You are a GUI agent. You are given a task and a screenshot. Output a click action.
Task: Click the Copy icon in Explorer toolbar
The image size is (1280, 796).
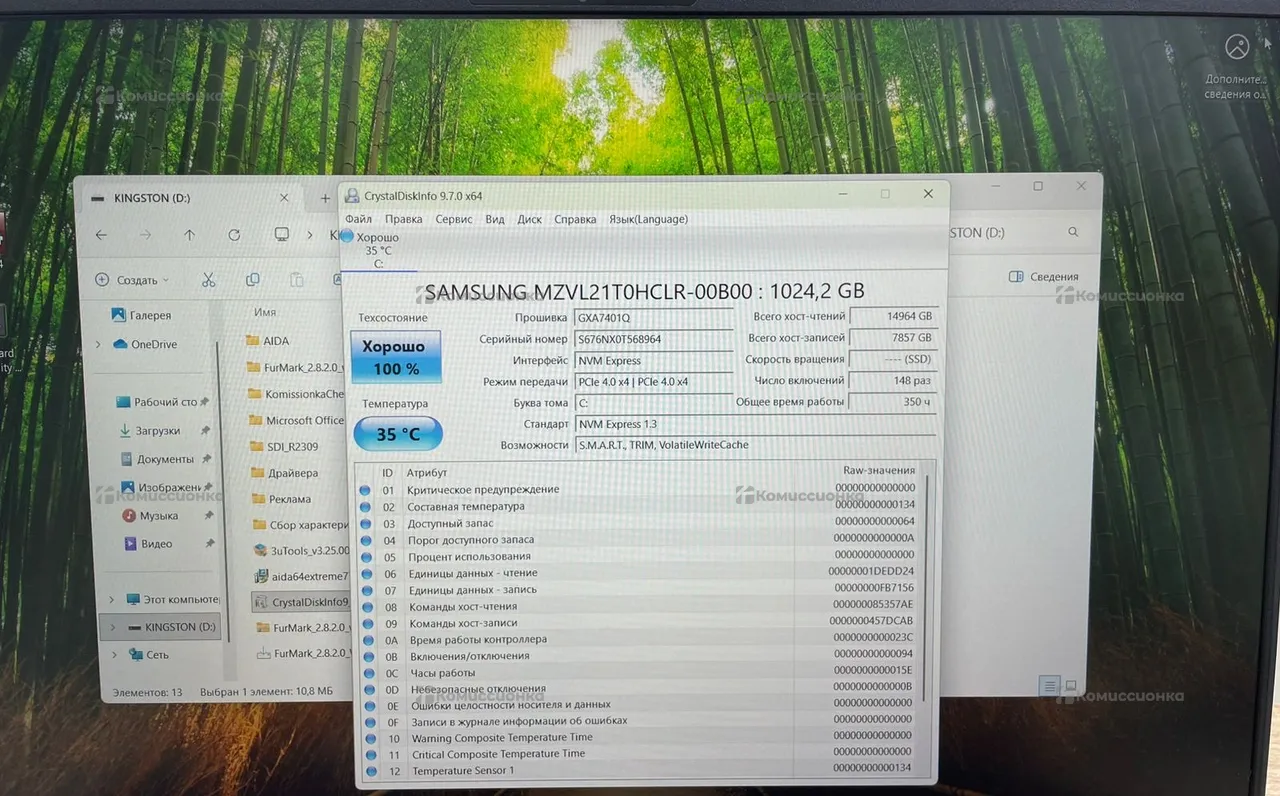253,280
